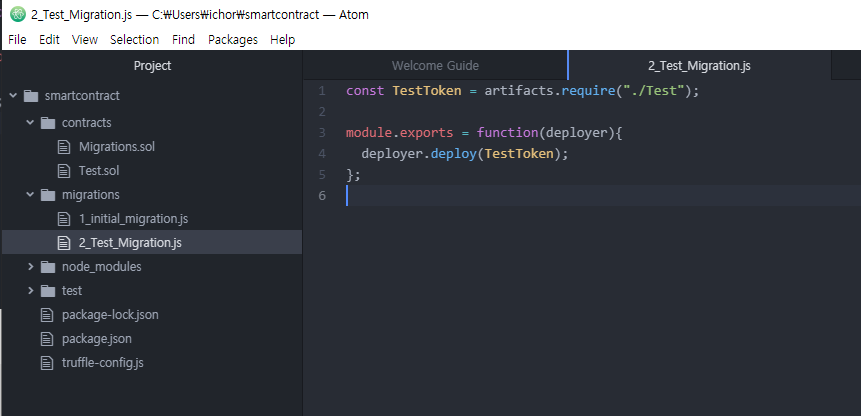Click TestToken argument on line 4

click(519, 154)
